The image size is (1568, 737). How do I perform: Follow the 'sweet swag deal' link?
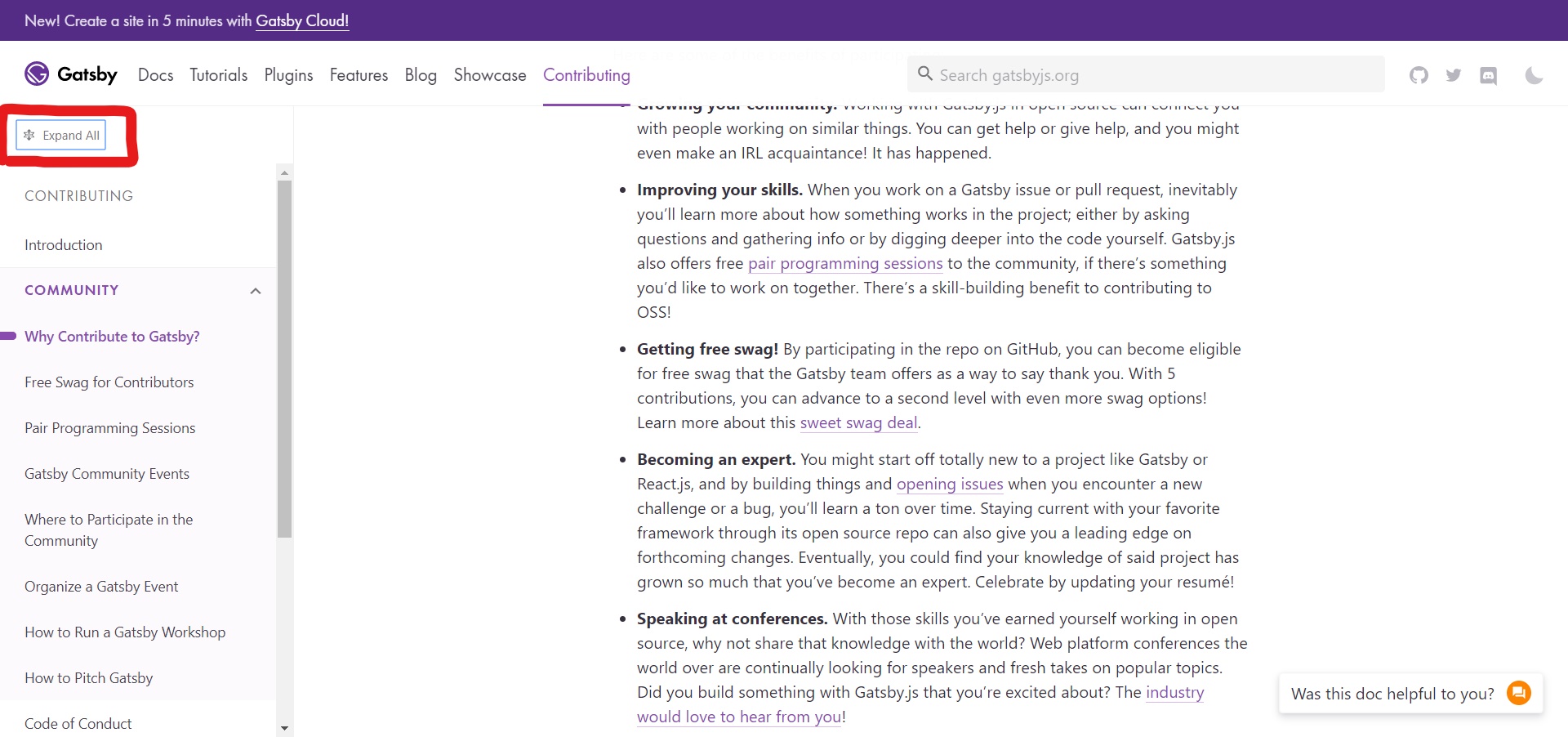pyautogui.click(x=857, y=422)
